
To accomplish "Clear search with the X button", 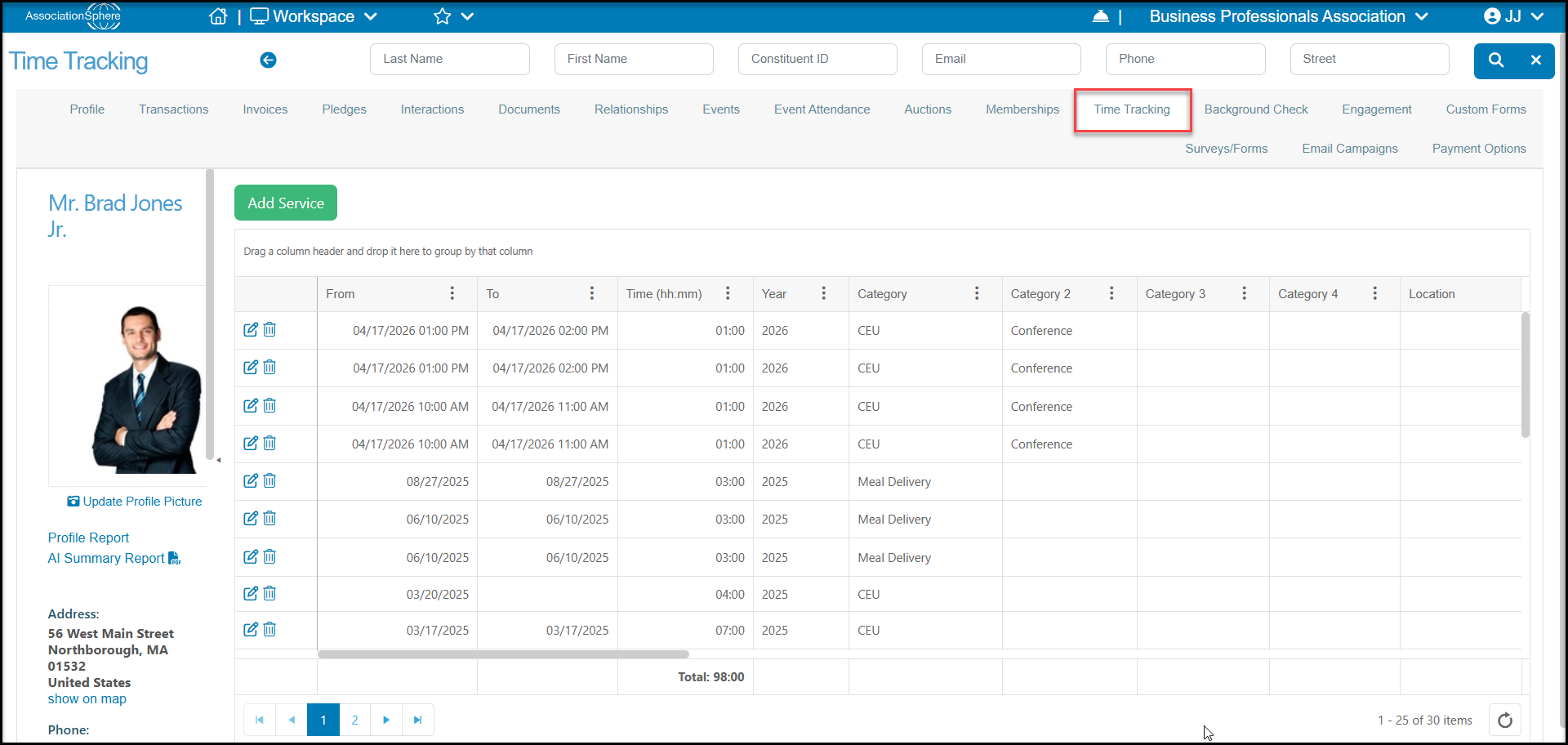I will pyautogui.click(x=1535, y=60).
